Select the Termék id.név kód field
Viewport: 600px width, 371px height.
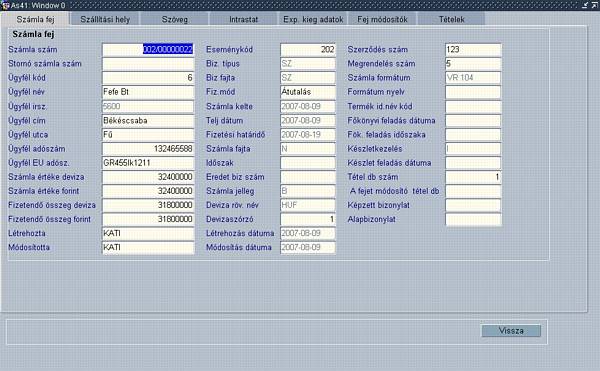(x=473, y=106)
